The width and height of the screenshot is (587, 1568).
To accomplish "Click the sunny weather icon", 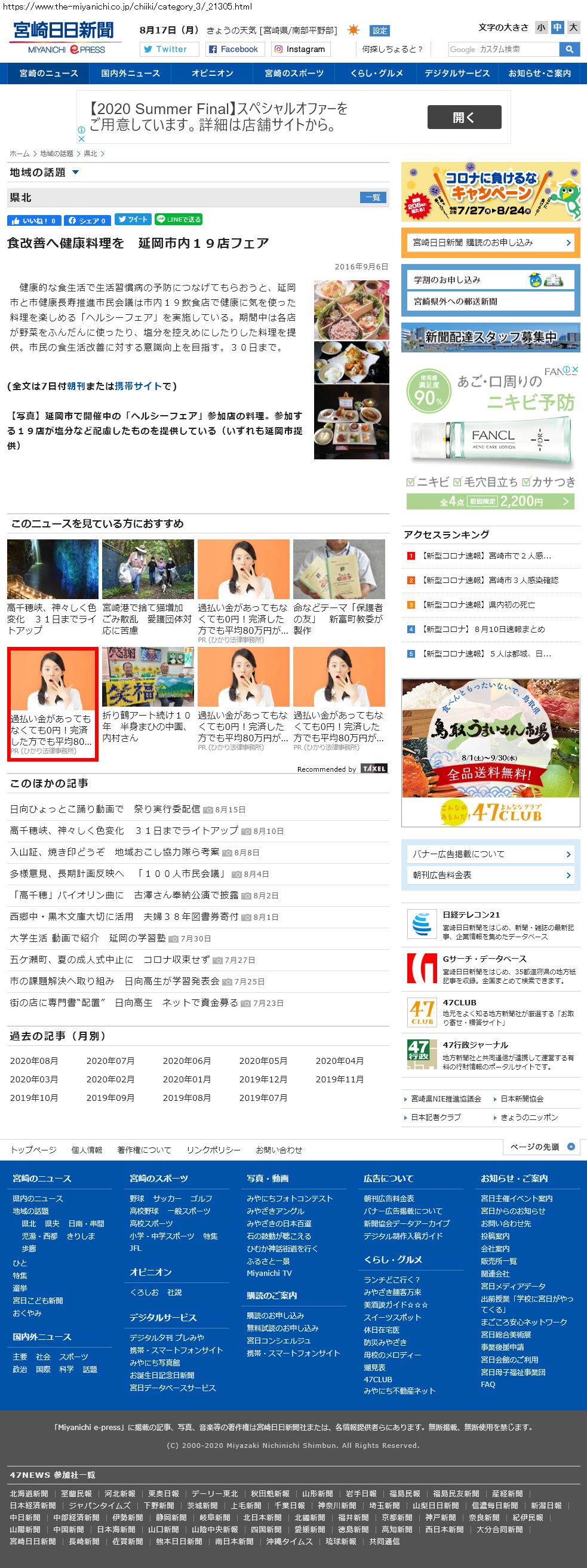I will click(x=354, y=30).
